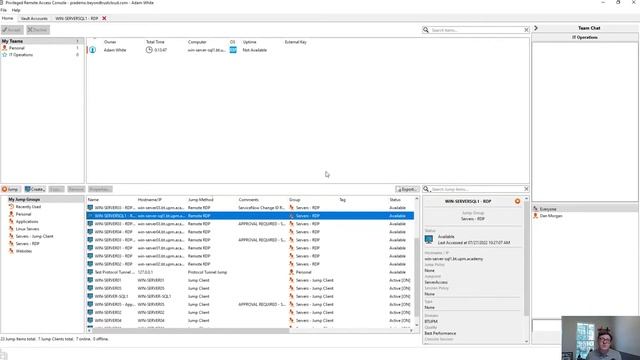
Task: Sort jump items by Comments column
Action: point(249,200)
